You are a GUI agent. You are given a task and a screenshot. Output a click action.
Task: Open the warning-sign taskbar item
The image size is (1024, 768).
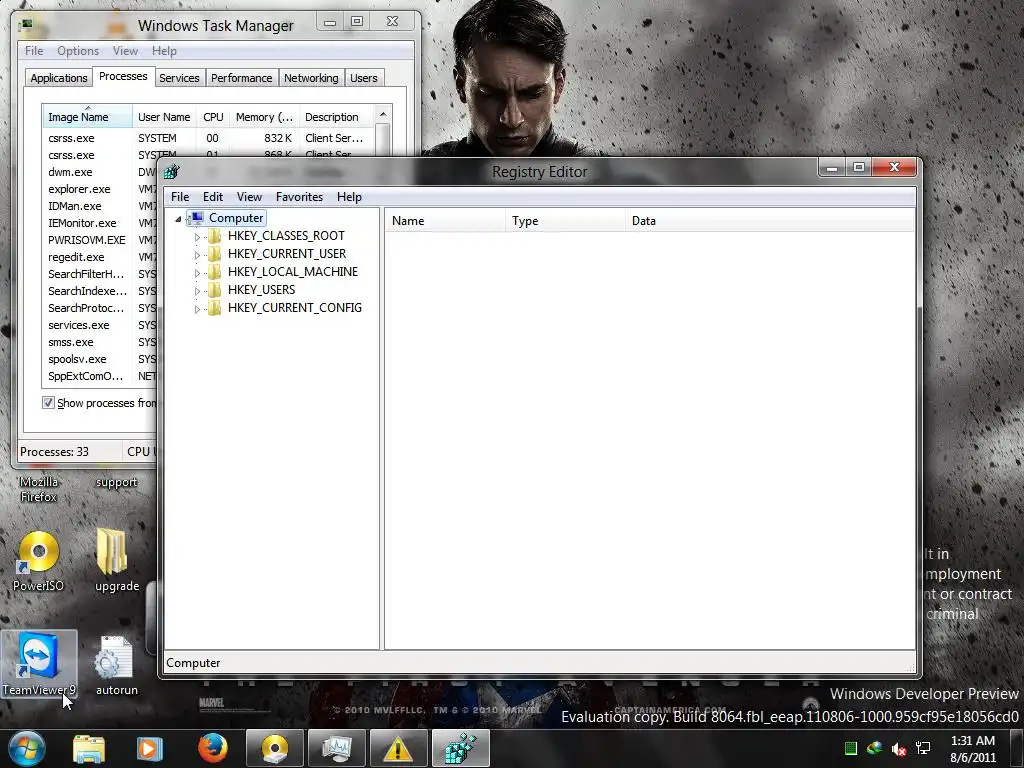(x=398, y=748)
